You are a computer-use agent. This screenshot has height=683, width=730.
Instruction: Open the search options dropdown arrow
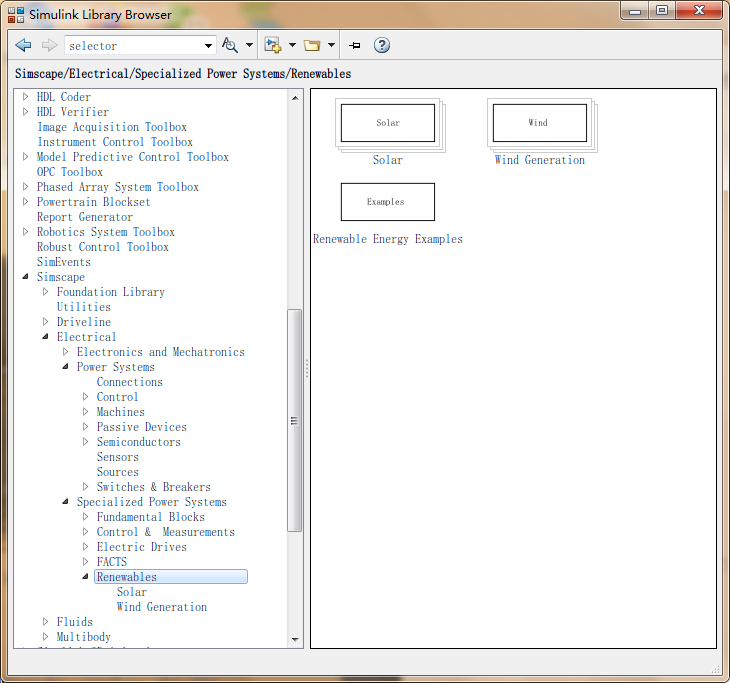tap(250, 45)
